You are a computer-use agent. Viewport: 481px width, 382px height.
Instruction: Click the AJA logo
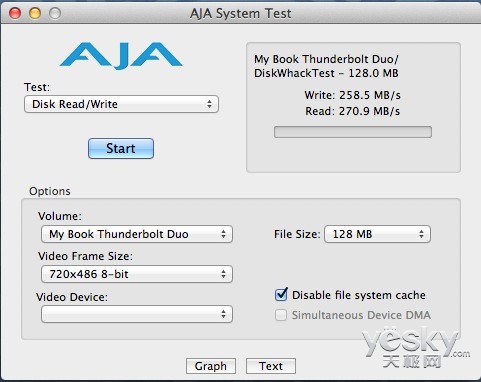coord(121,56)
